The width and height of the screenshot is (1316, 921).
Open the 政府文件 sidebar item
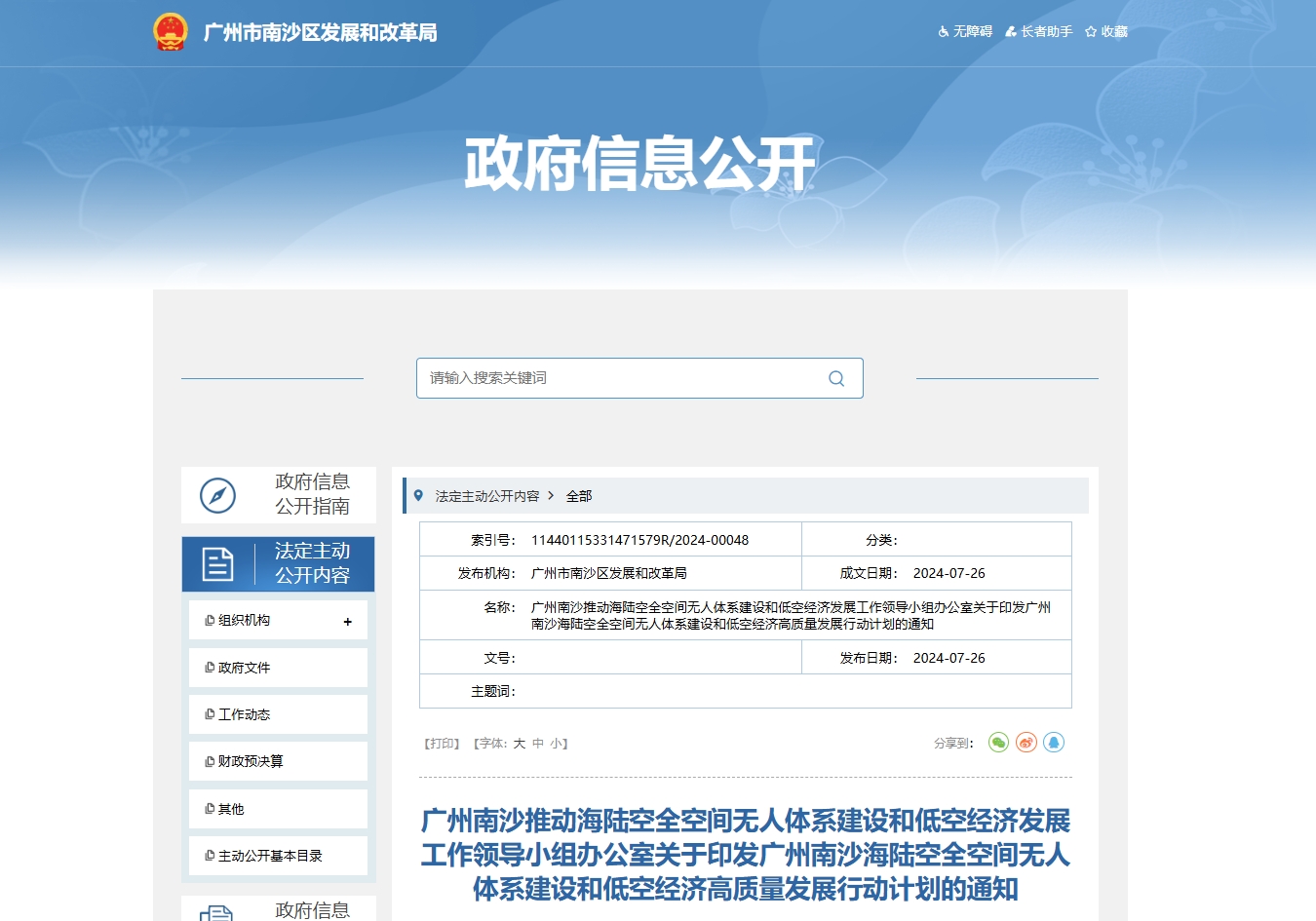244,668
